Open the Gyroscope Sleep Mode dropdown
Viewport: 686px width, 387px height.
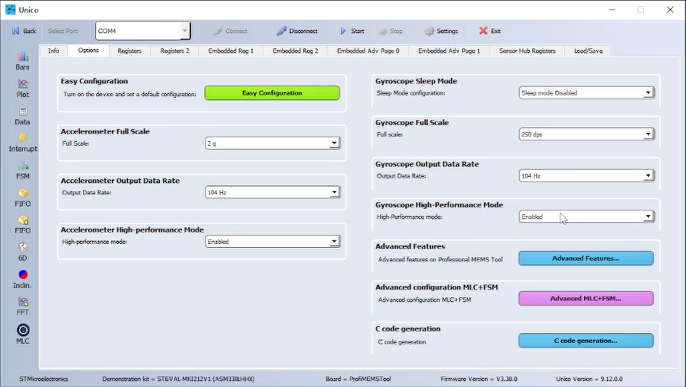[x=587, y=93]
